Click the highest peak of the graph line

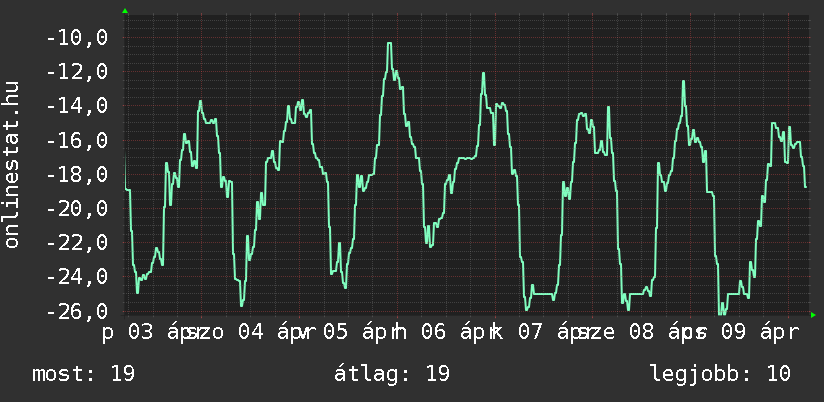[x=389, y=44]
